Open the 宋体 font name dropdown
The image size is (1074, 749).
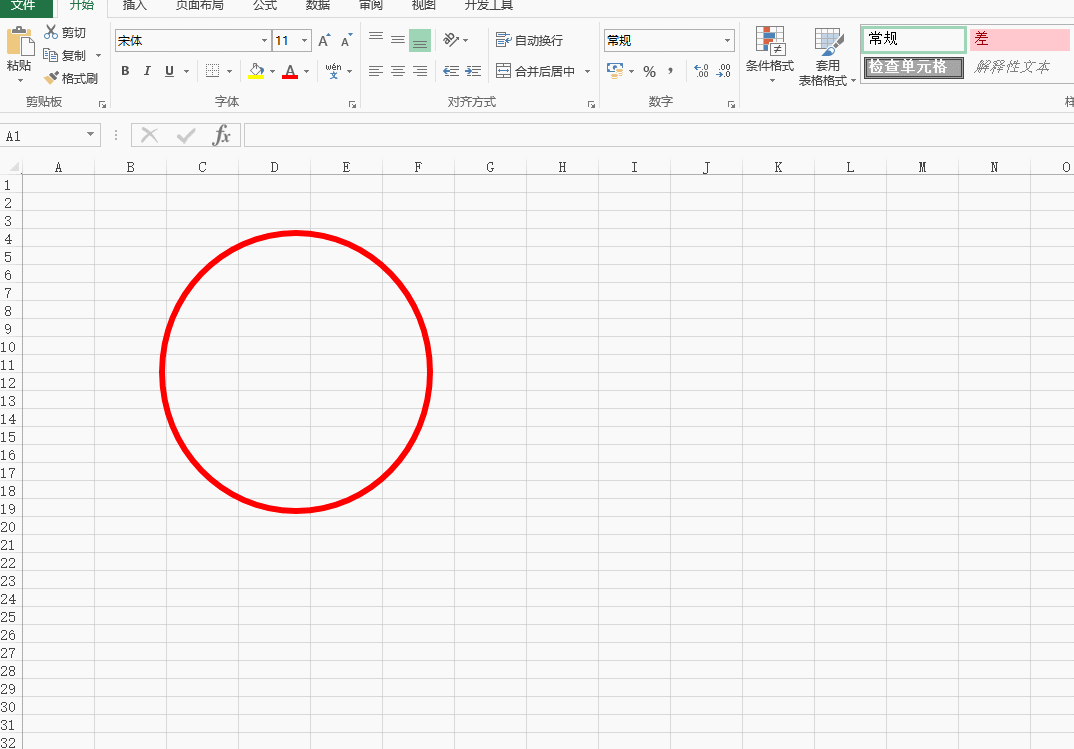coord(265,41)
